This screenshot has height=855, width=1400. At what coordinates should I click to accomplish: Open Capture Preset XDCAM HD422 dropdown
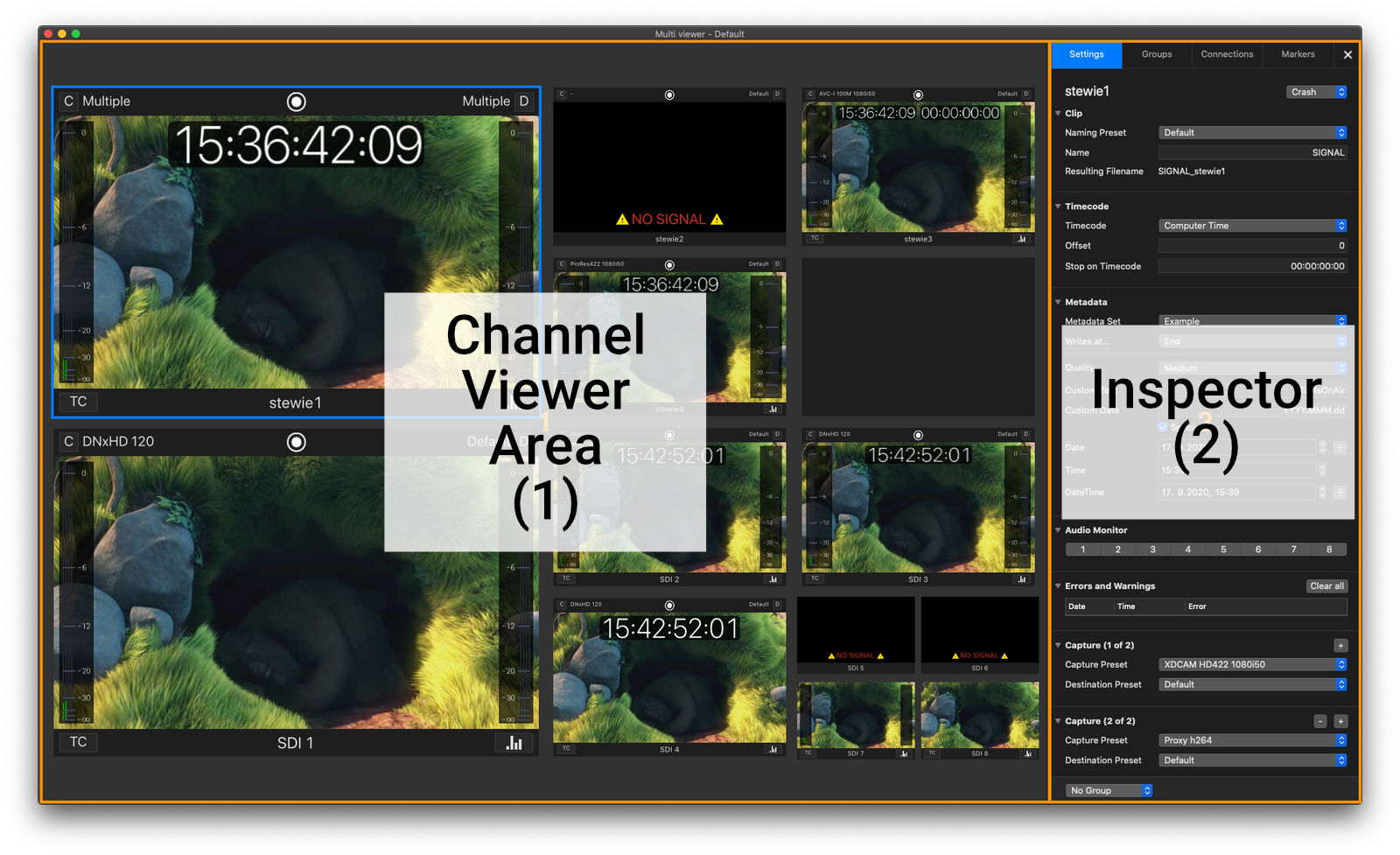pyautogui.click(x=1252, y=665)
